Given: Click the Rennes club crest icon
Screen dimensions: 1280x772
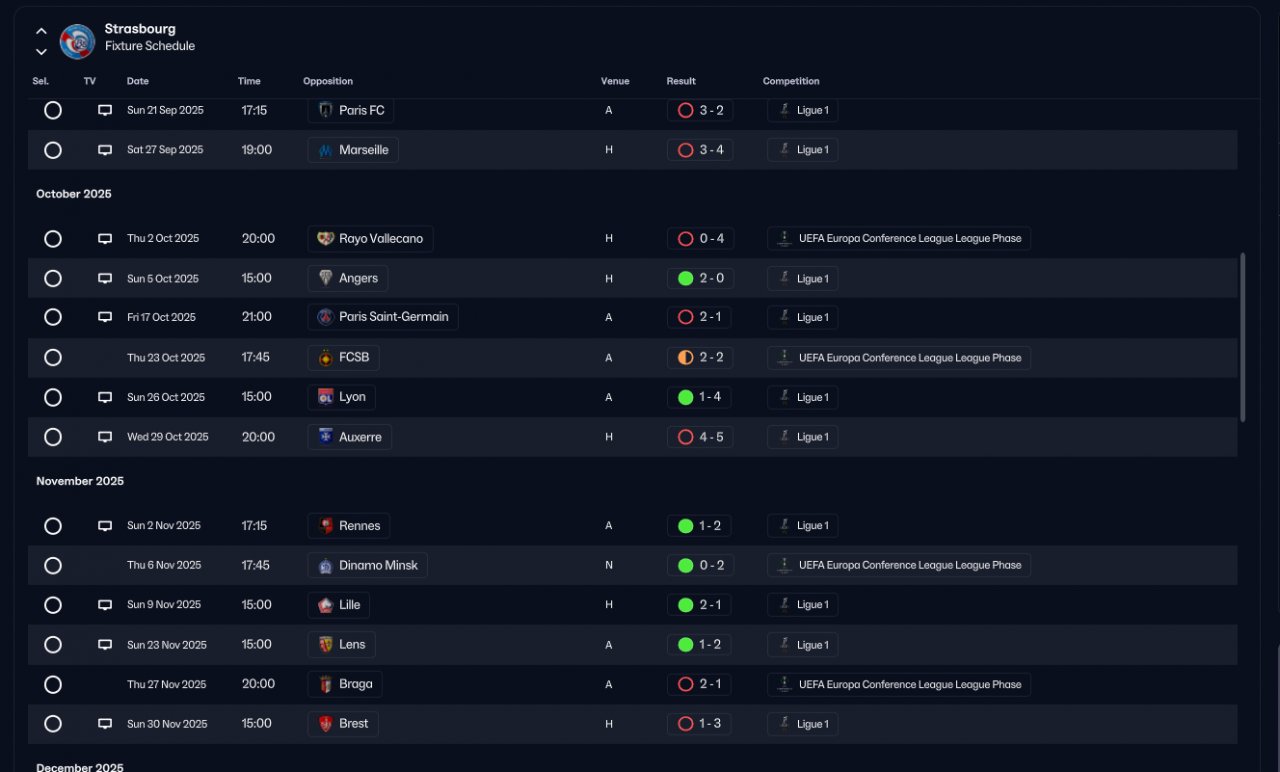Looking at the screenshot, I should (325, 526).
